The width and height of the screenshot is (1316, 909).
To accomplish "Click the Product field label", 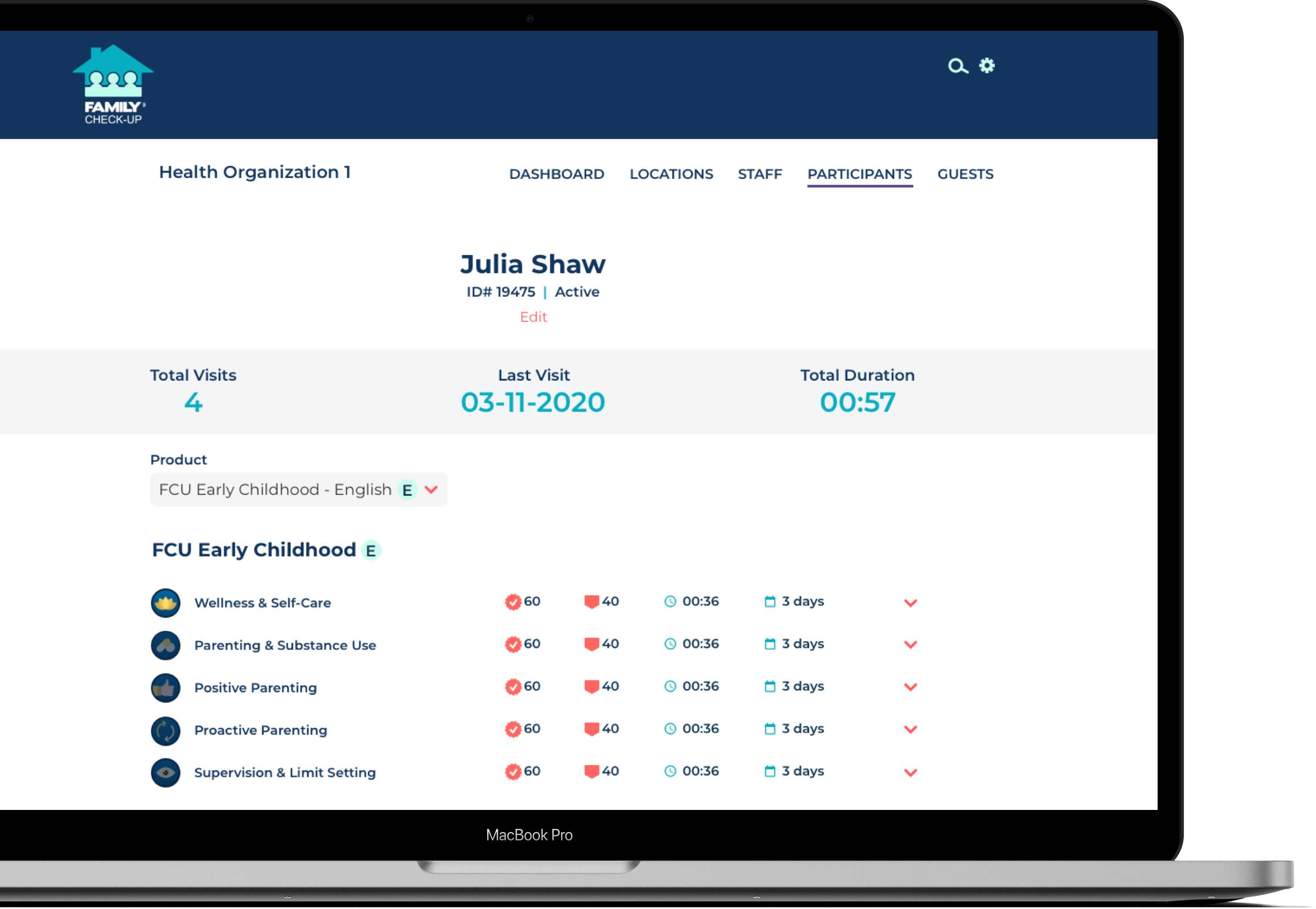I will (178, 460).
